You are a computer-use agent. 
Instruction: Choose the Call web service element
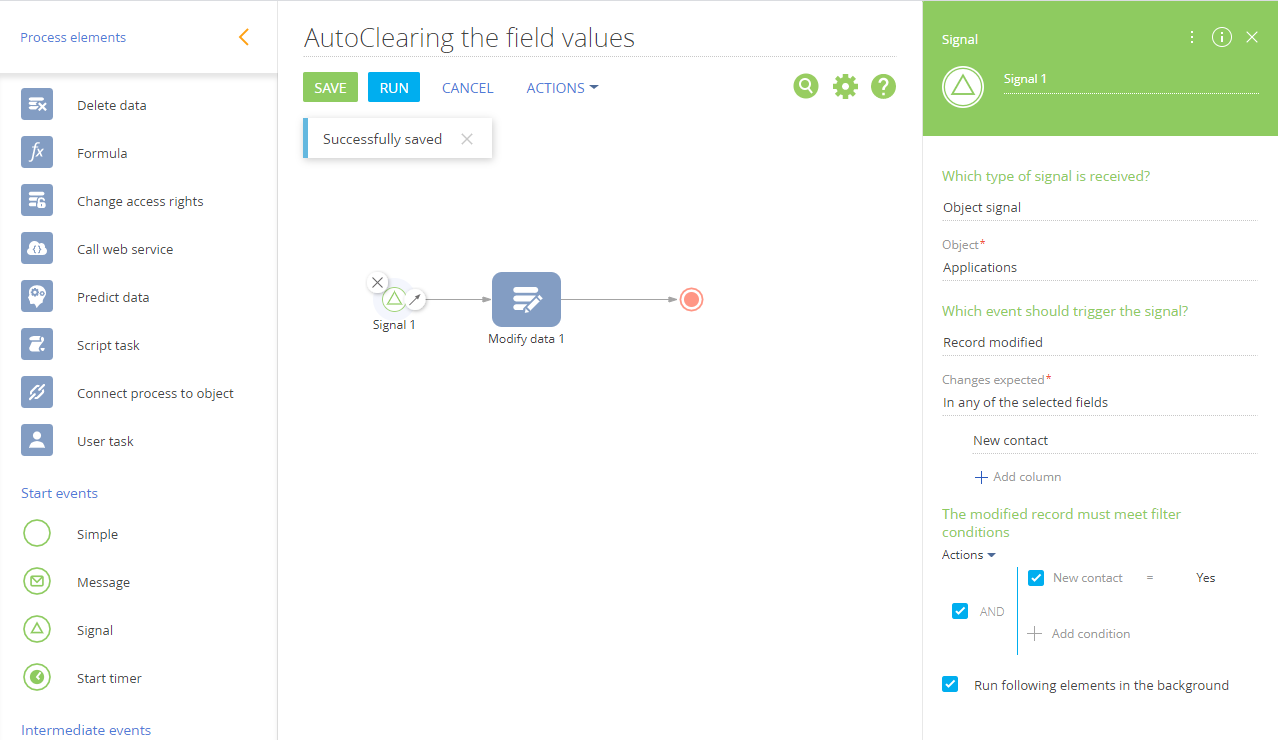125,249
